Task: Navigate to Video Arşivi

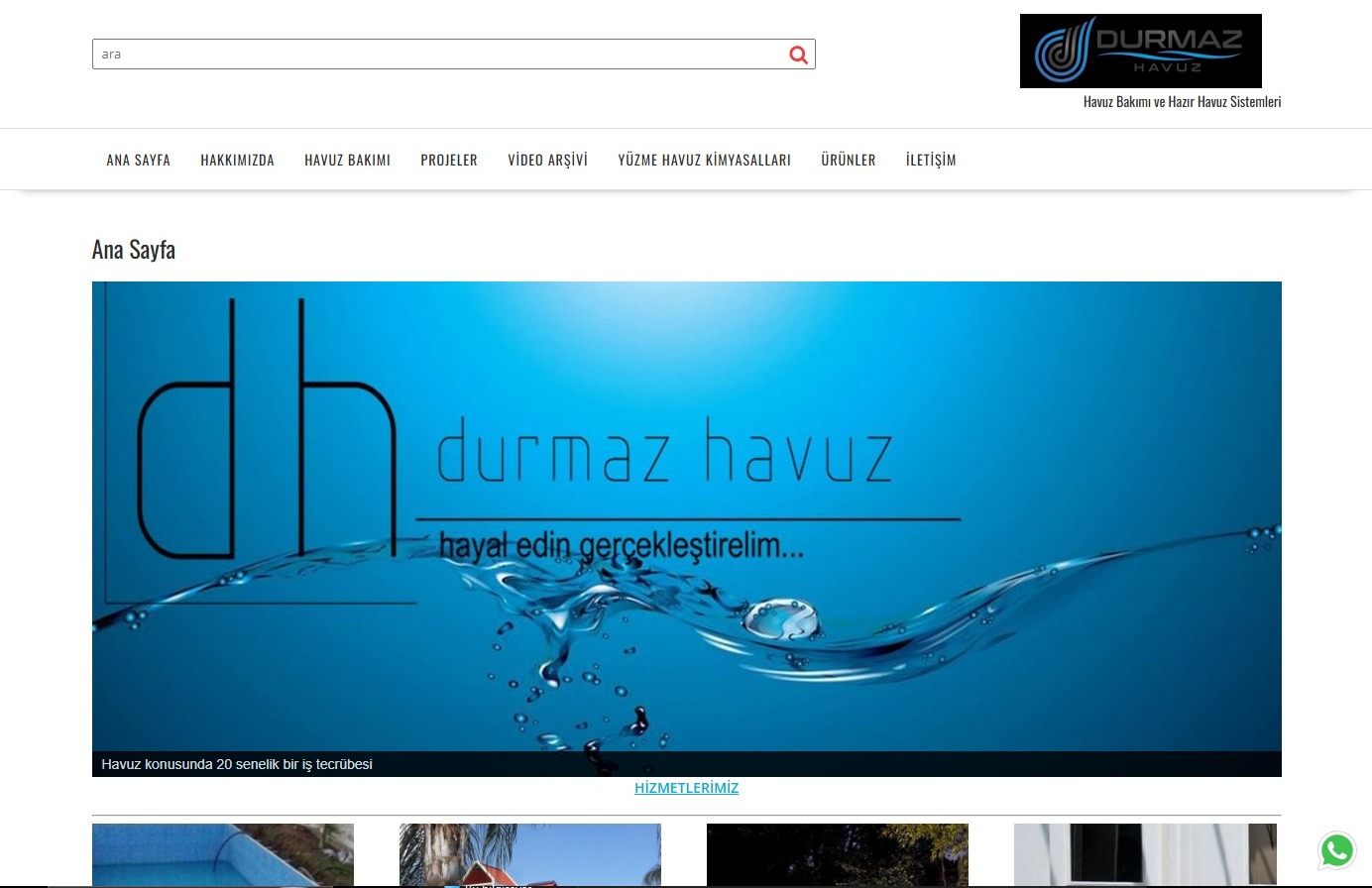Action: coord(547,160)
